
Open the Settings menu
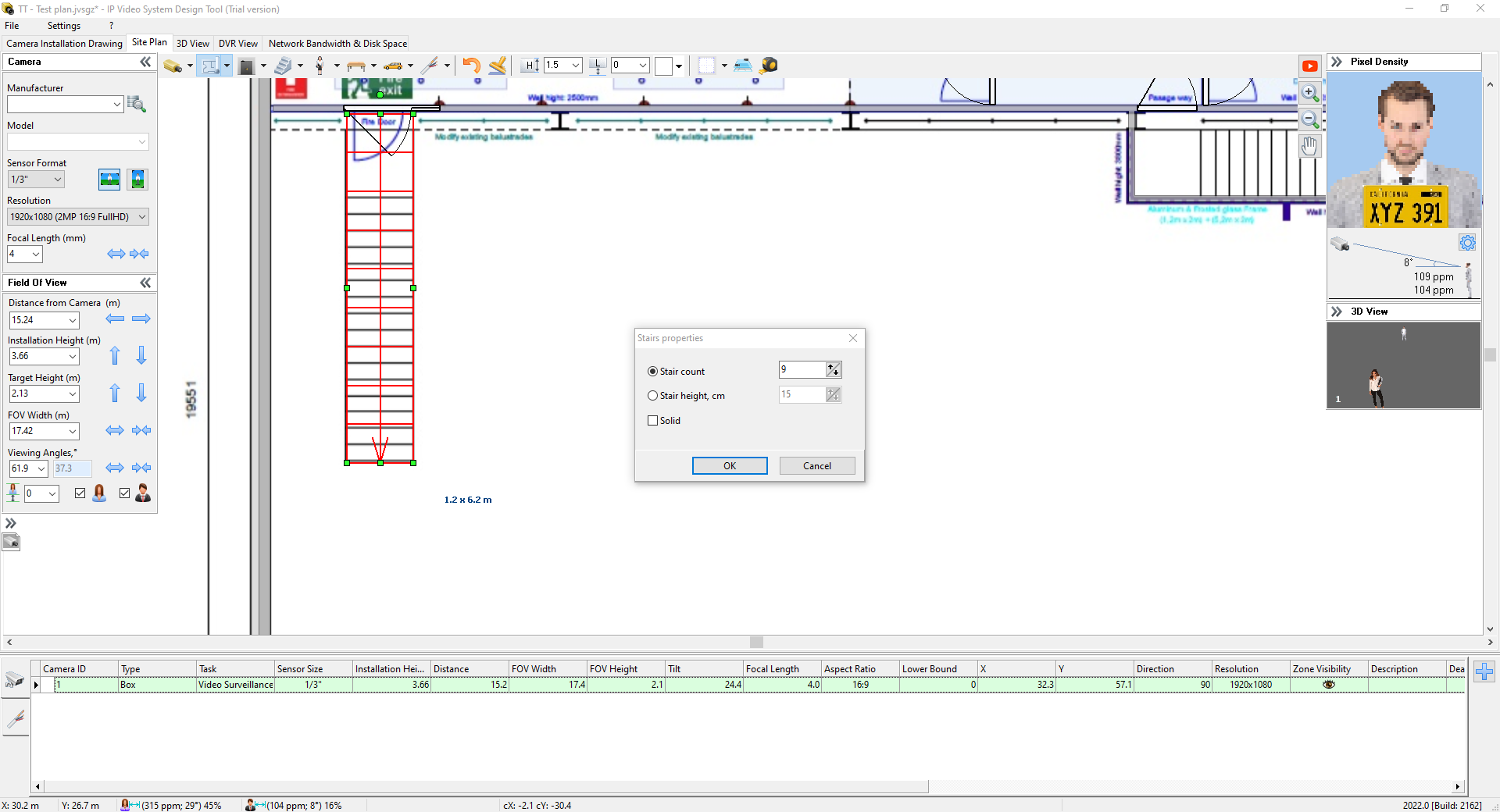click(63, 26)
